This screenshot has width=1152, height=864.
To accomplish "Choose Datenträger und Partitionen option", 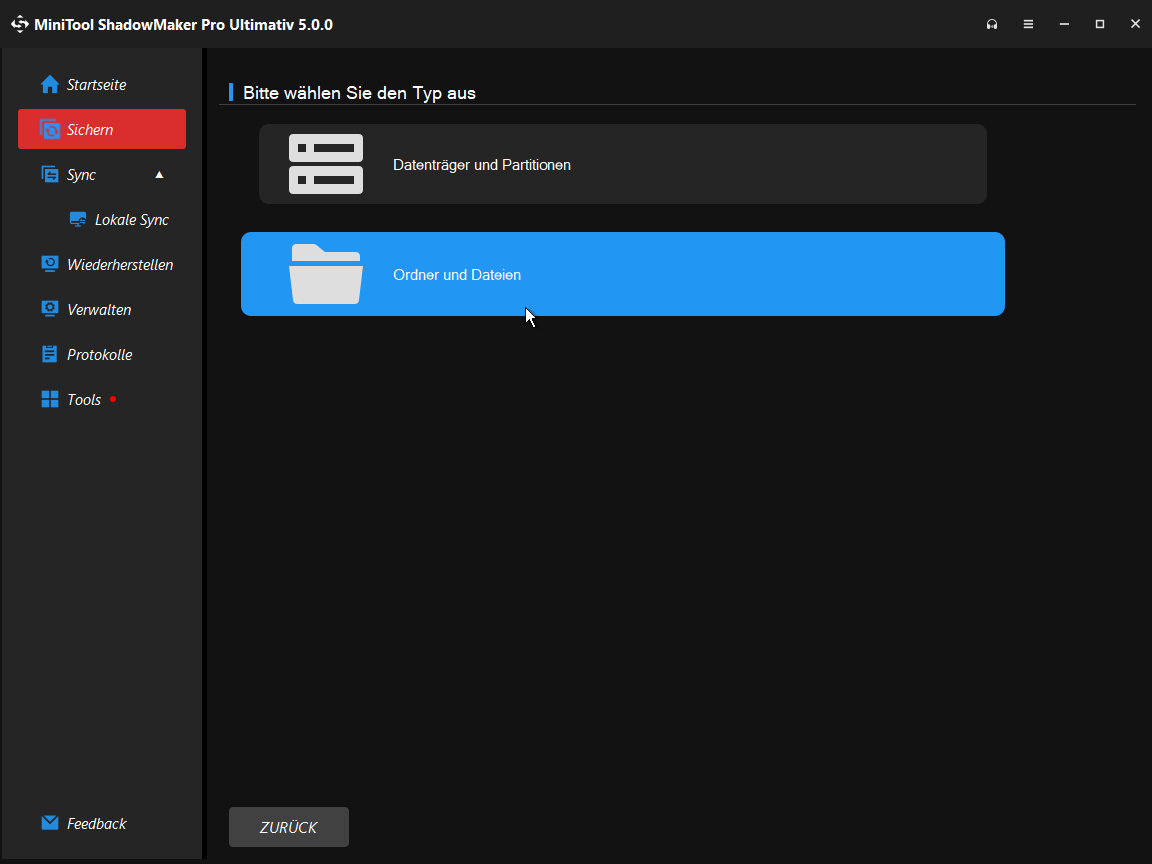I will [x=622, y=164].
